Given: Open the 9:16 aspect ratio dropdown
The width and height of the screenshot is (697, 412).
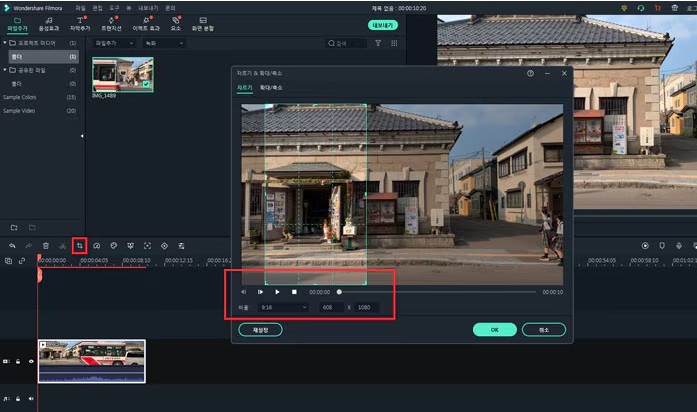Looking at the screenshot, I should [x=283, y=307].
